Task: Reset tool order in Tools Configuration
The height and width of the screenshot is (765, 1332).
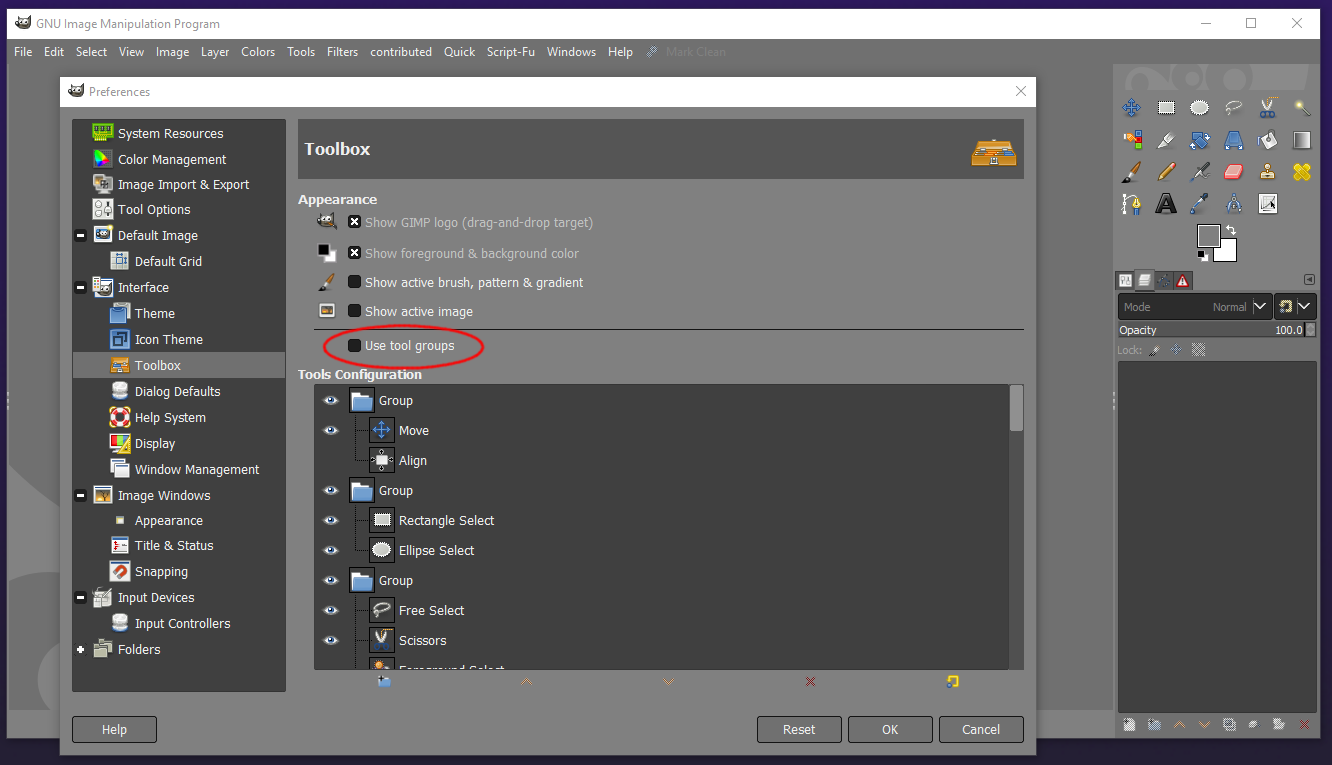Action: tap(952, 681)
